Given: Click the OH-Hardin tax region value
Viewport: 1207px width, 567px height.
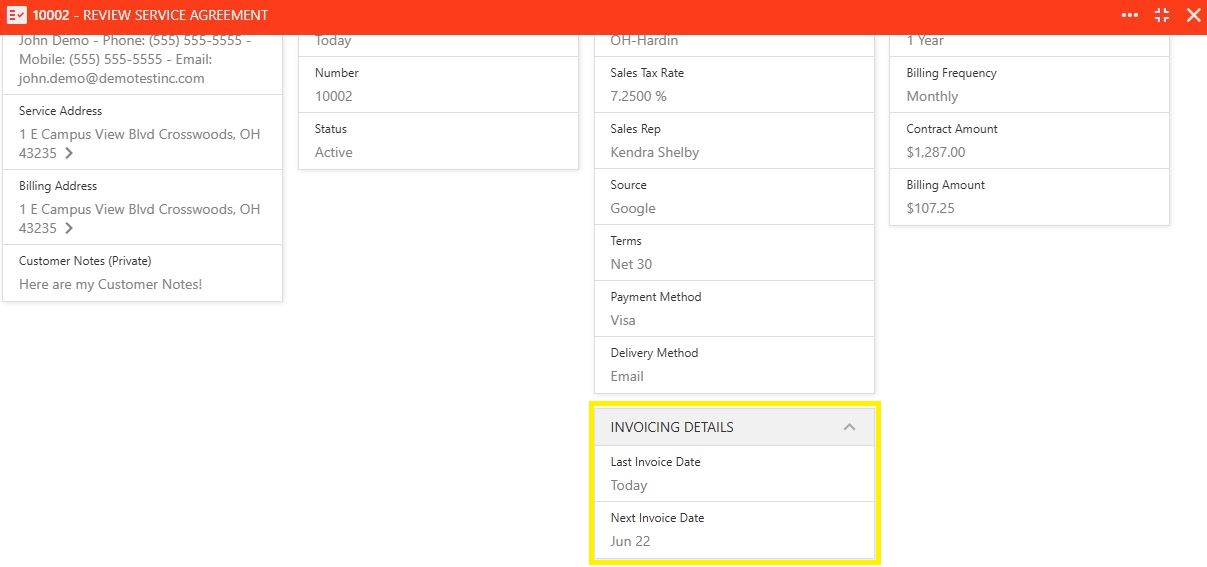Looking at the screenshot, I should coord(644,41).
